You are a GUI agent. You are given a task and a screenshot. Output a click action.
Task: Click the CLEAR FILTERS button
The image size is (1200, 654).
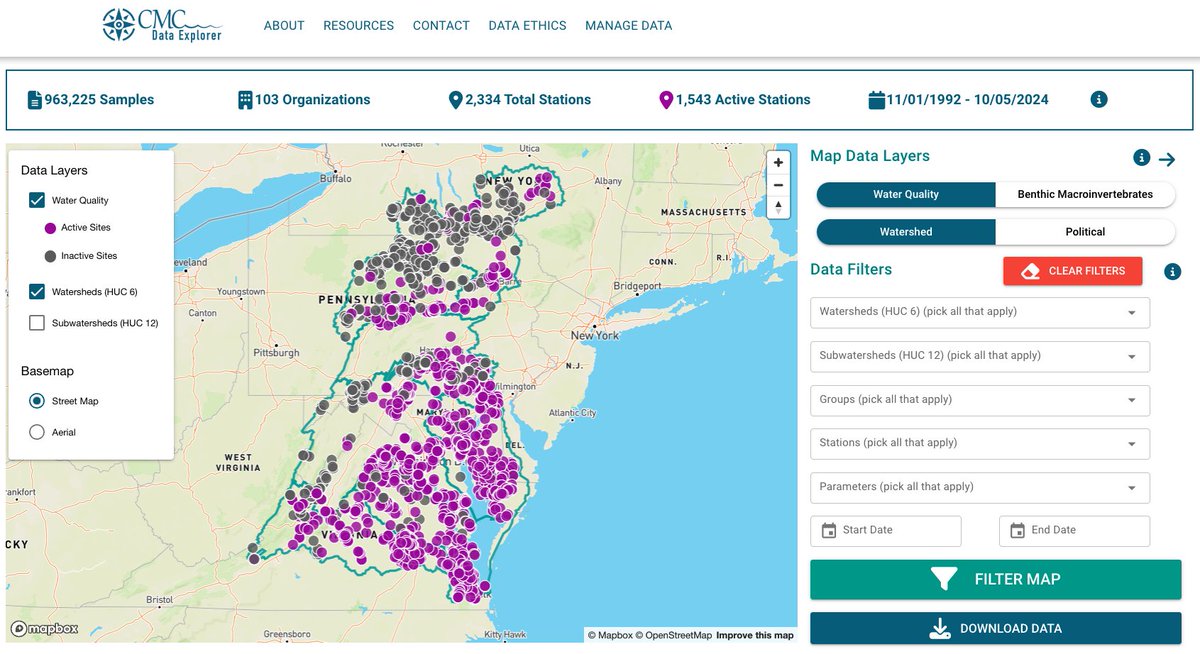point(1073,271)
